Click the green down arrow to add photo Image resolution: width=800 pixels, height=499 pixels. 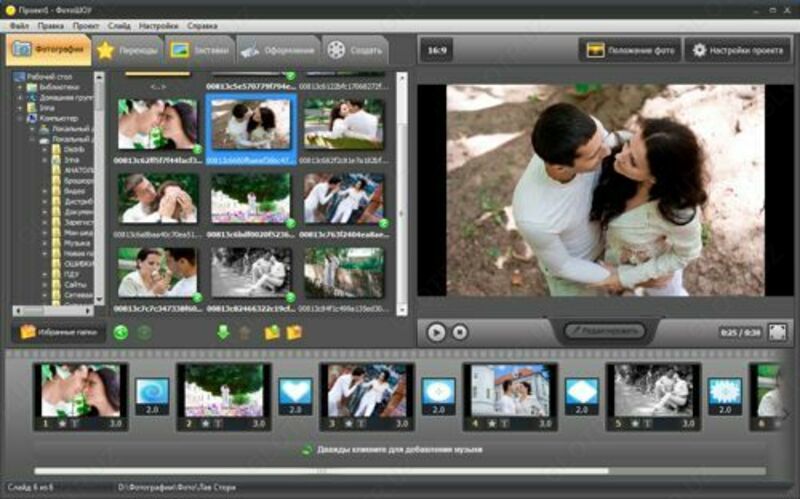click(223, 332)
